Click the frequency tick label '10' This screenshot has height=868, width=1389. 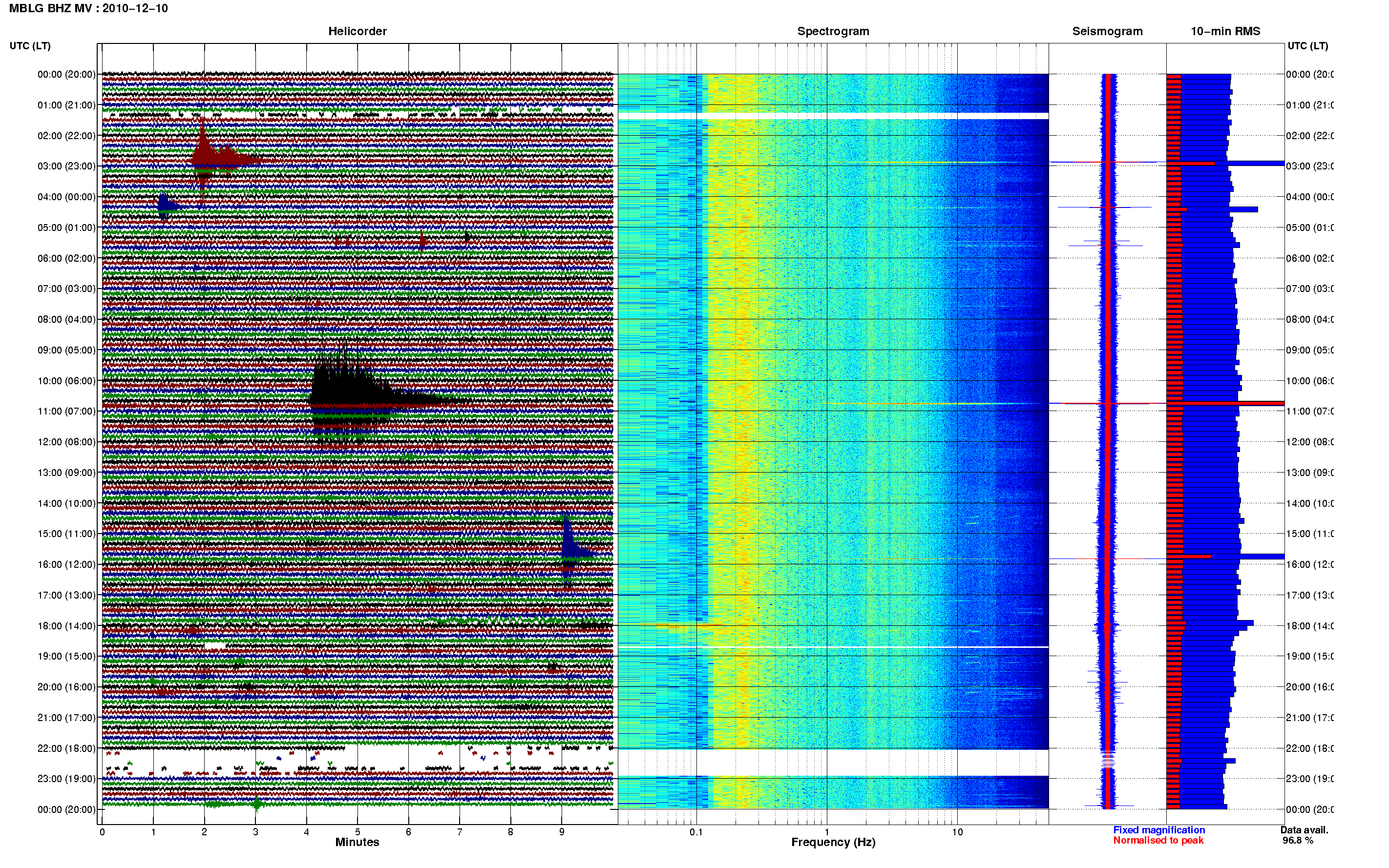click(957, 832)
